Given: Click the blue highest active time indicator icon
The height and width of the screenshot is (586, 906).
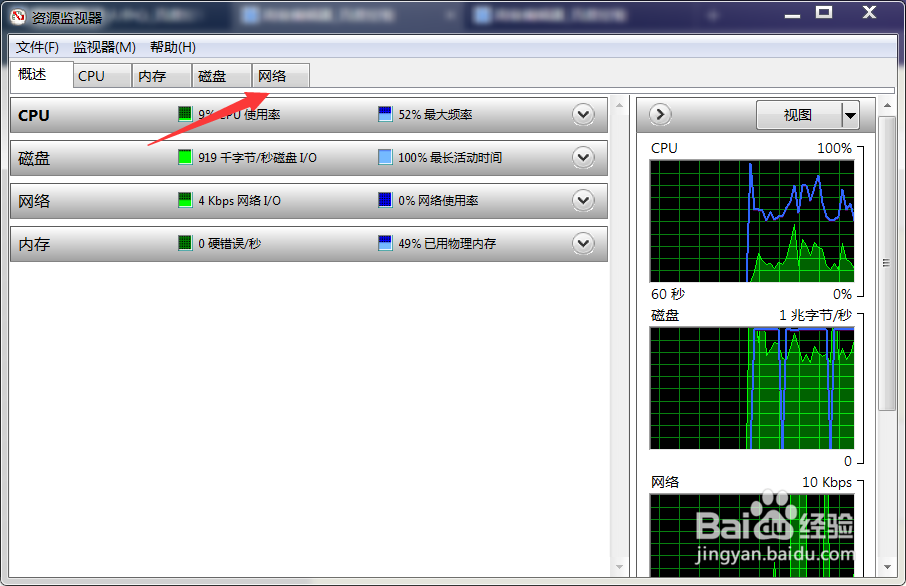Looking at the screenshot, I should click(384, 157).
